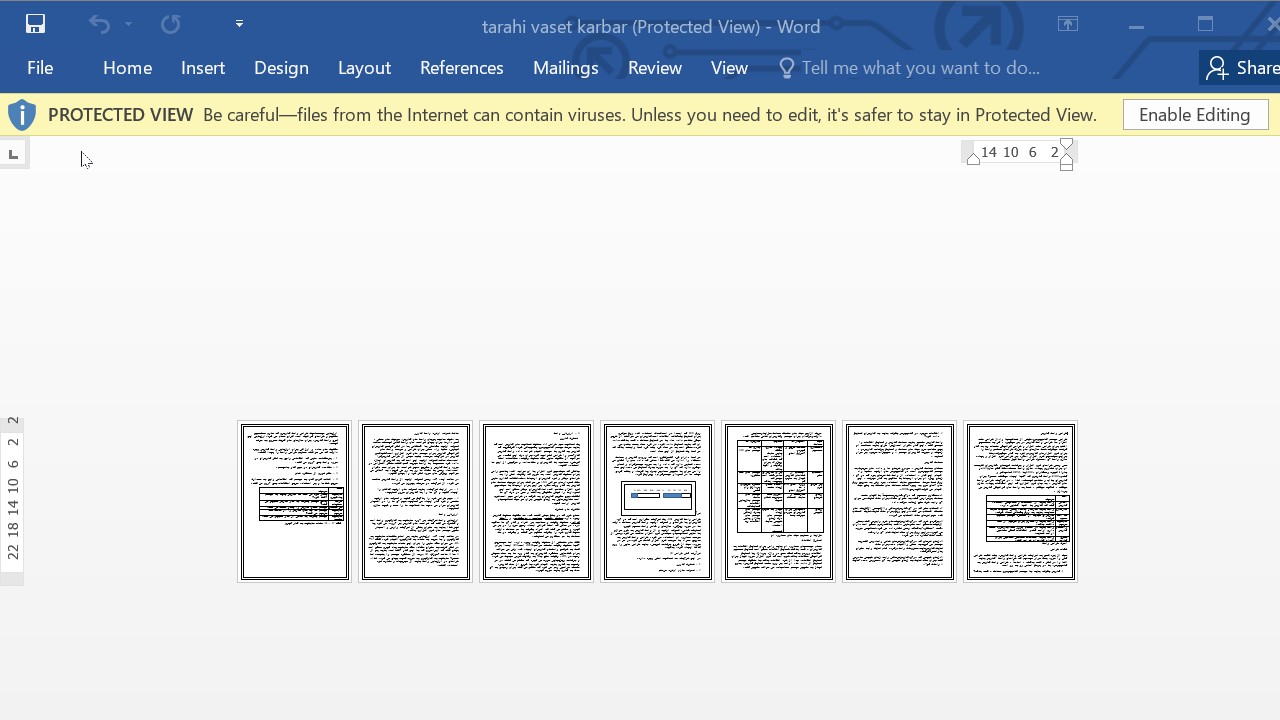Open the Review ribbon tab
Viewport: 1280px width, 720px height.
point(655,68)
